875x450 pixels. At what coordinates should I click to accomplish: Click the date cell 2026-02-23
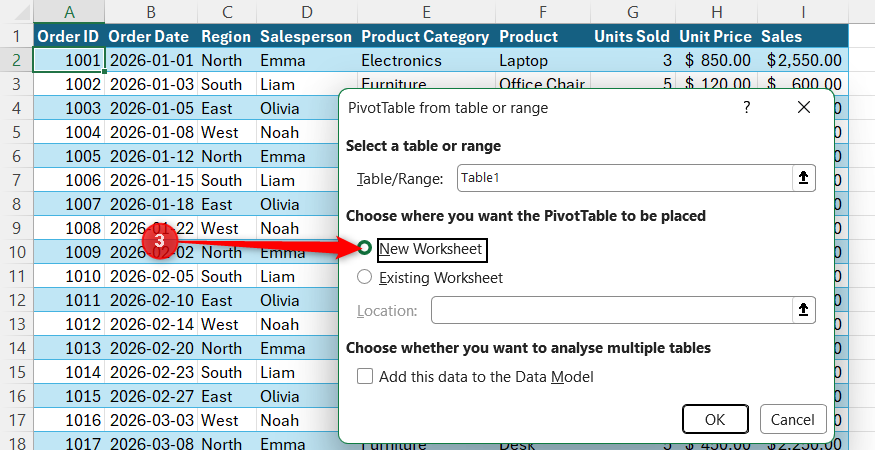point(151,372)
